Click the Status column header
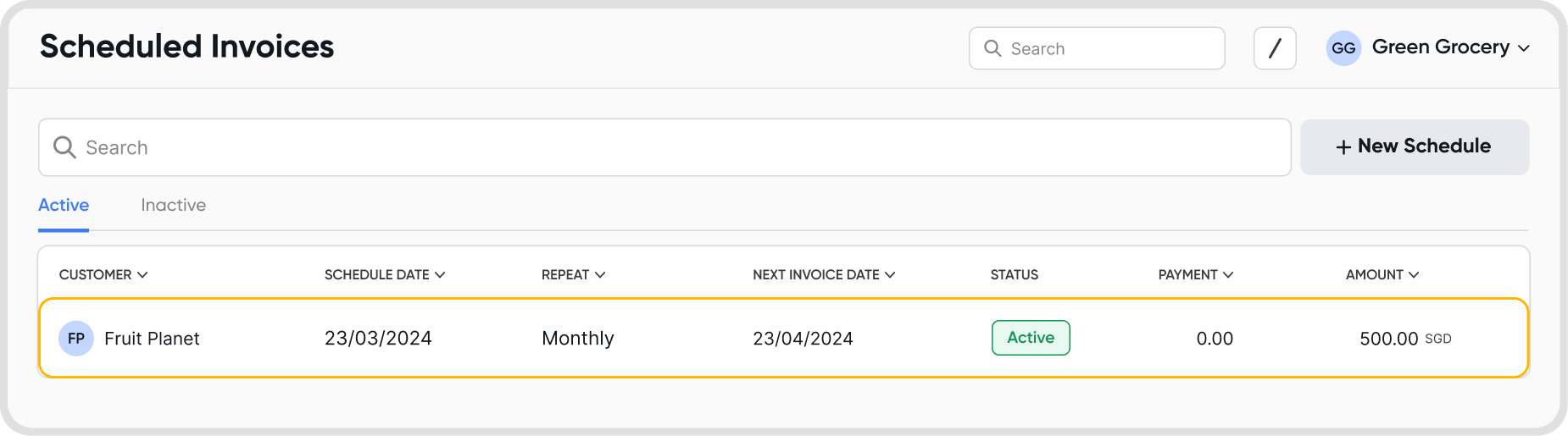This screenshot has width=1568, height=436. click(x=1015, y=274)
